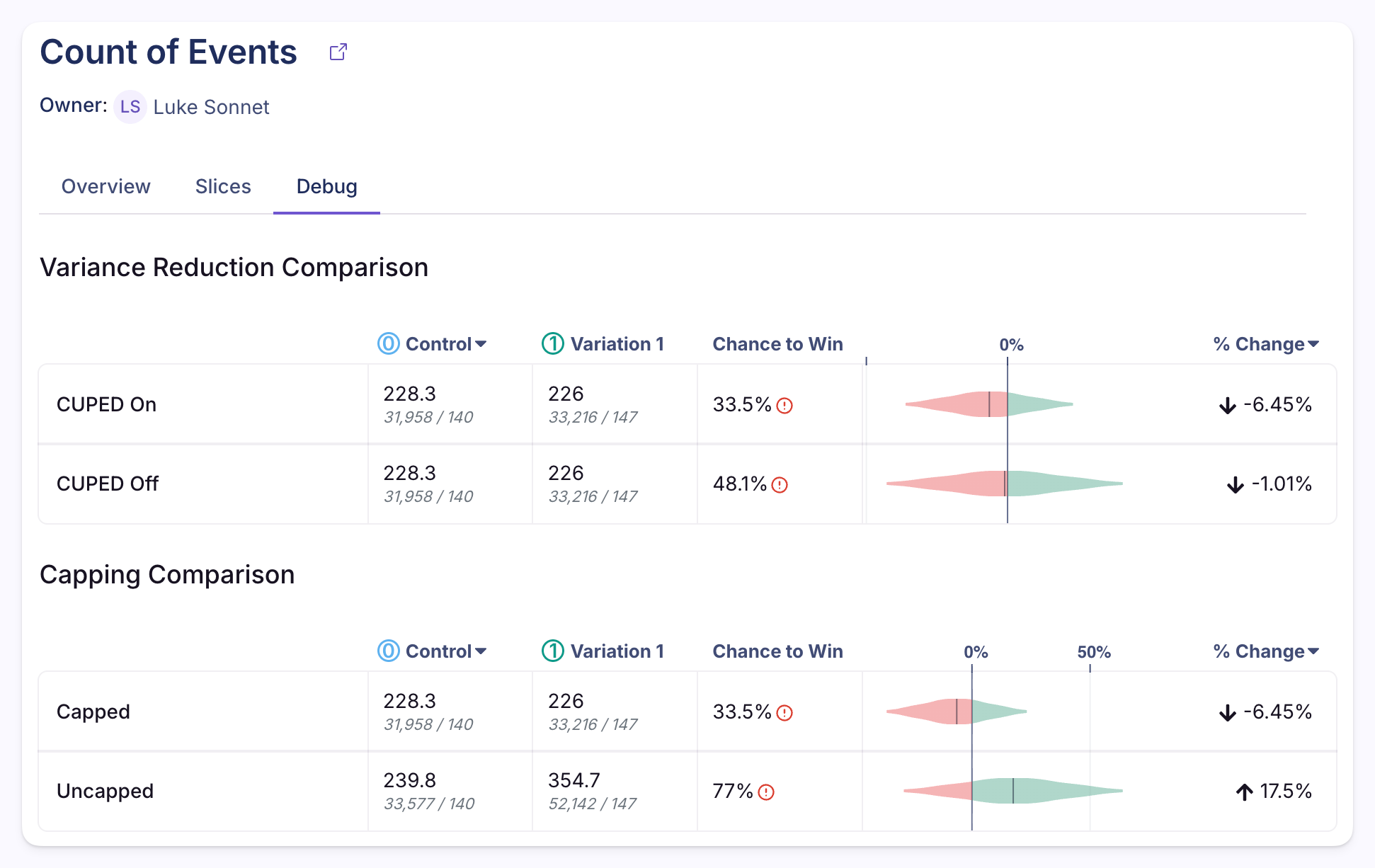The height and width of the screenshot is (868, 1375).
Task: Click the warning icon next to 33.5% in CUPED On row
Action: (785, 406)
